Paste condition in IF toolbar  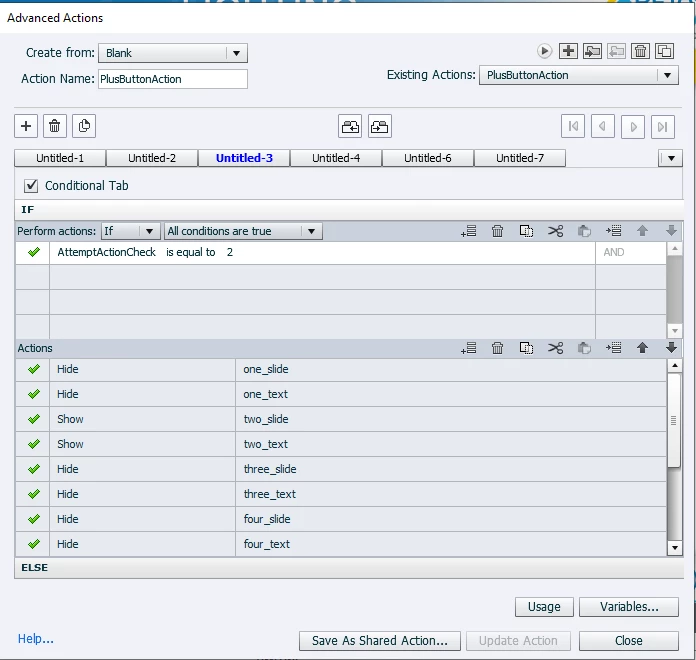[584, 231]
